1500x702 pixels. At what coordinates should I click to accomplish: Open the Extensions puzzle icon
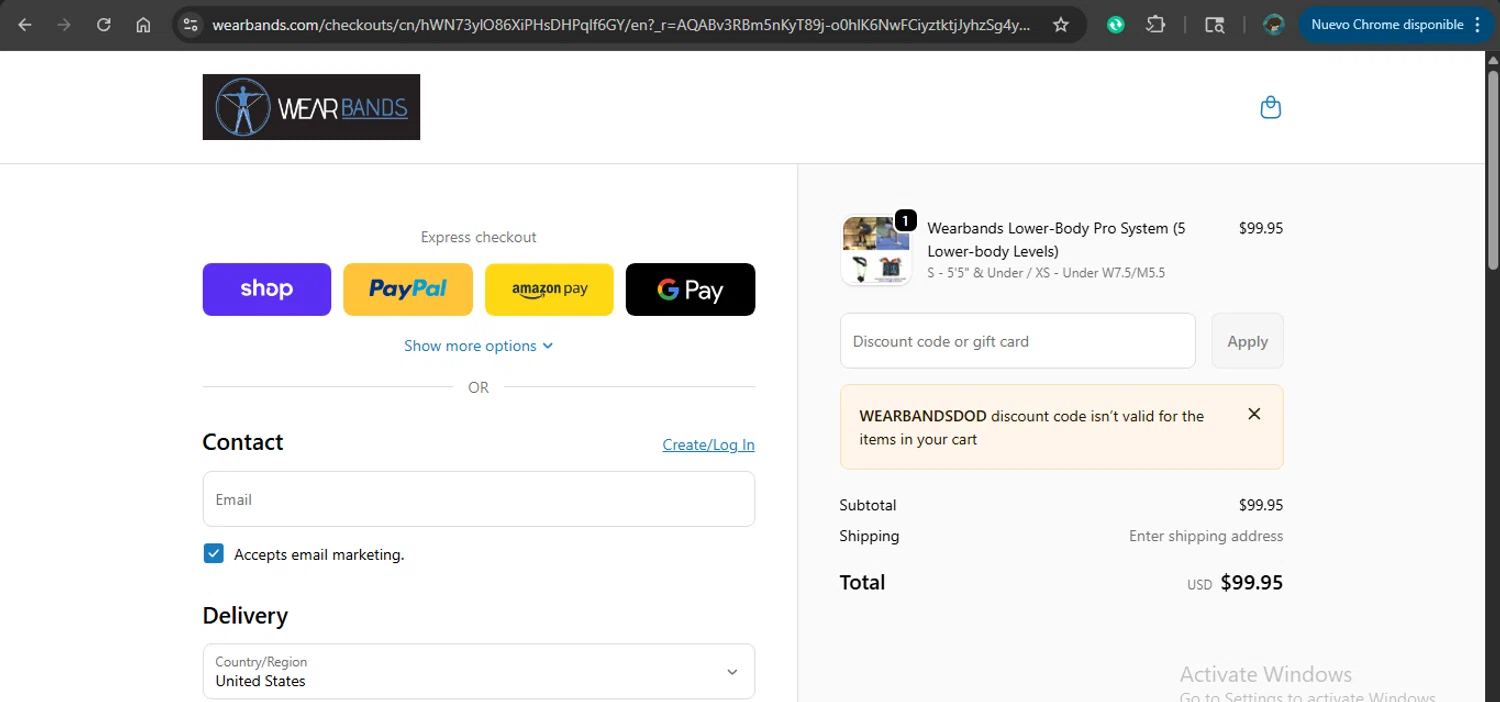point(1155,25)
